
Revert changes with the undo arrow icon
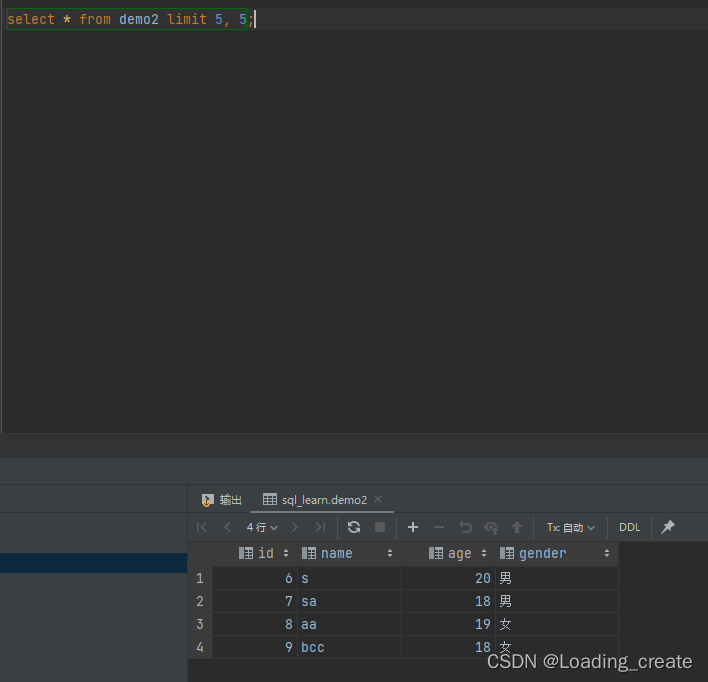[x=465, y=527]
